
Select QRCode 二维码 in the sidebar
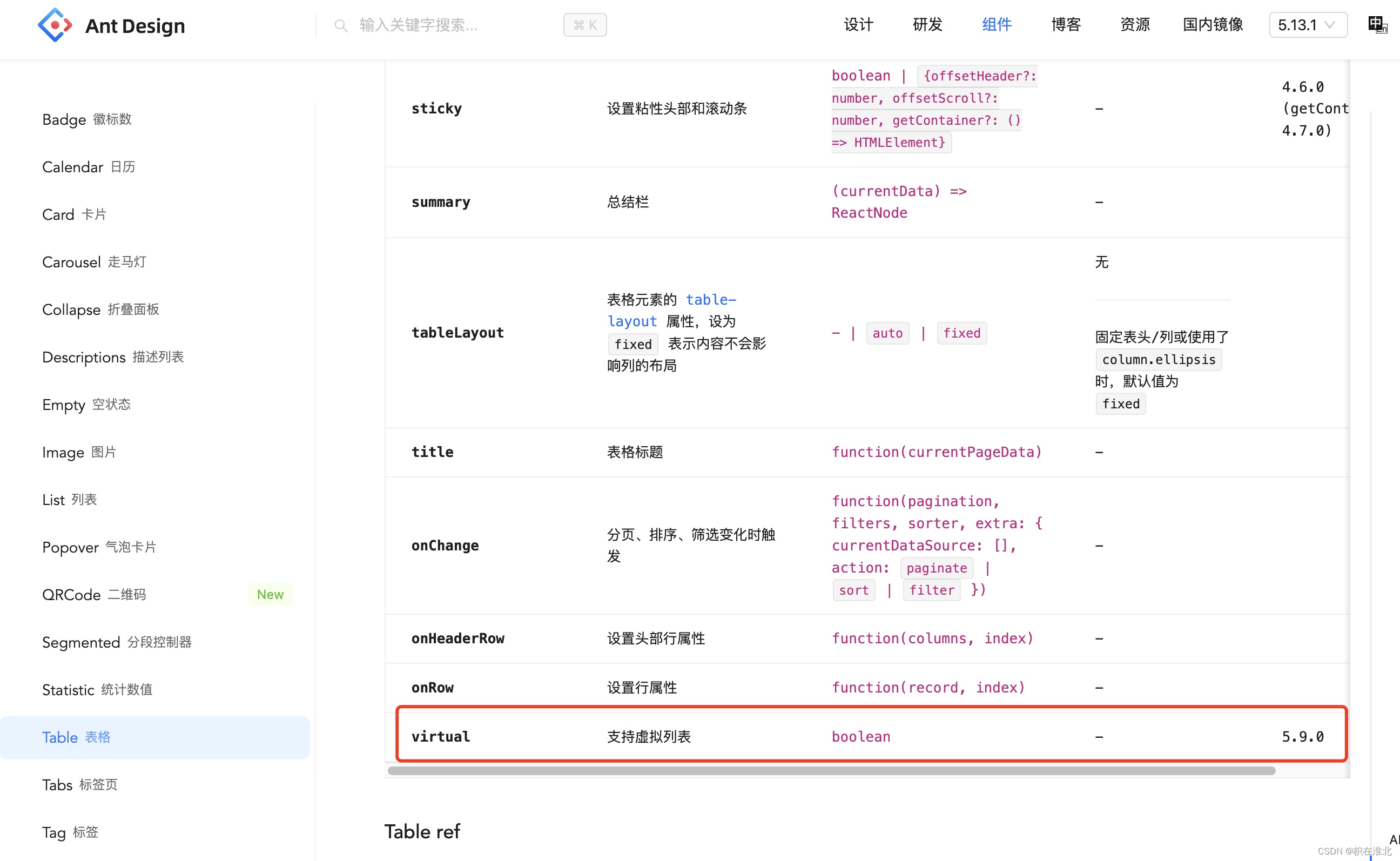tap(94, 595)
